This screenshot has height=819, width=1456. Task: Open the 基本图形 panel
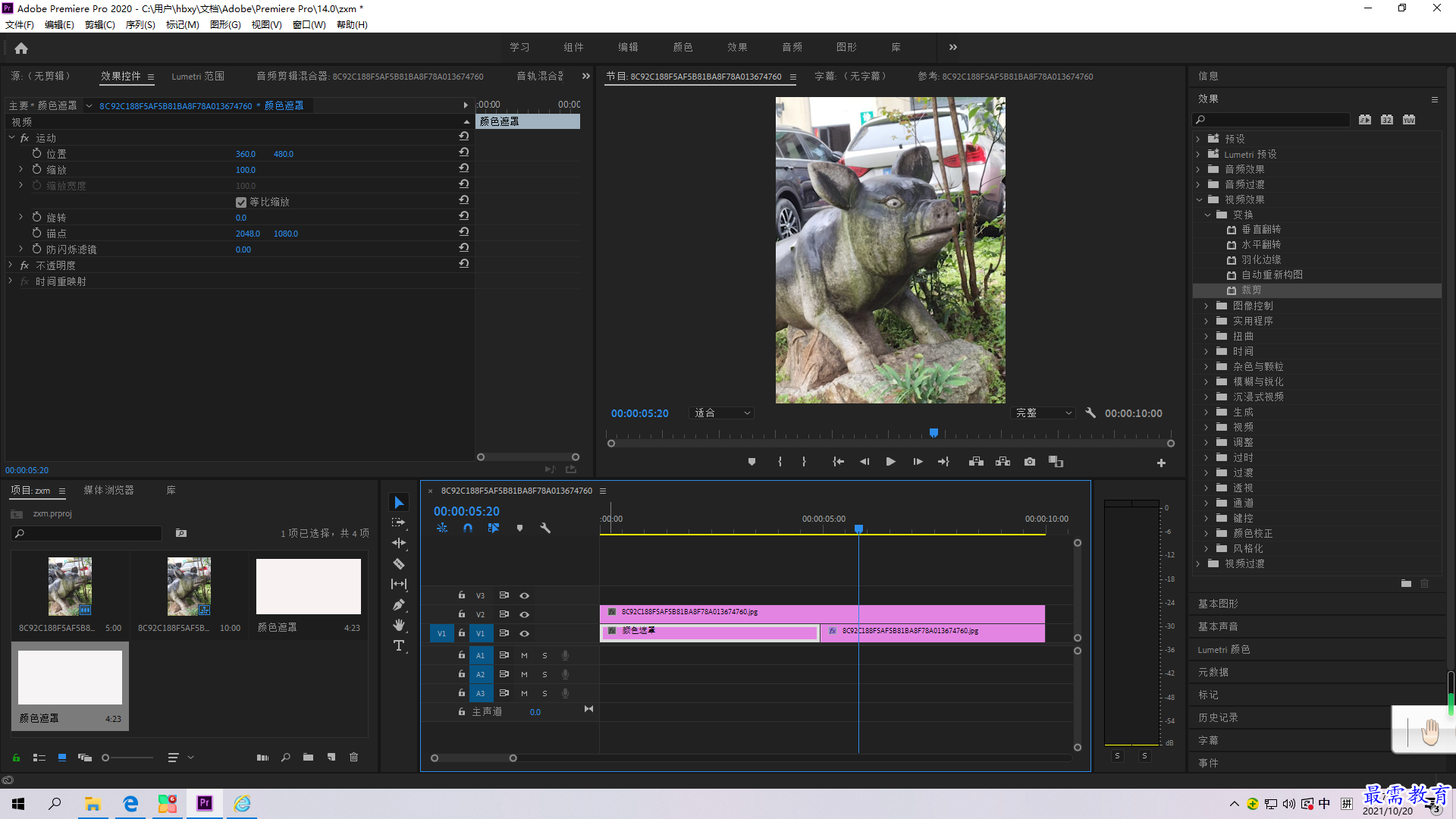[1218, 604]
